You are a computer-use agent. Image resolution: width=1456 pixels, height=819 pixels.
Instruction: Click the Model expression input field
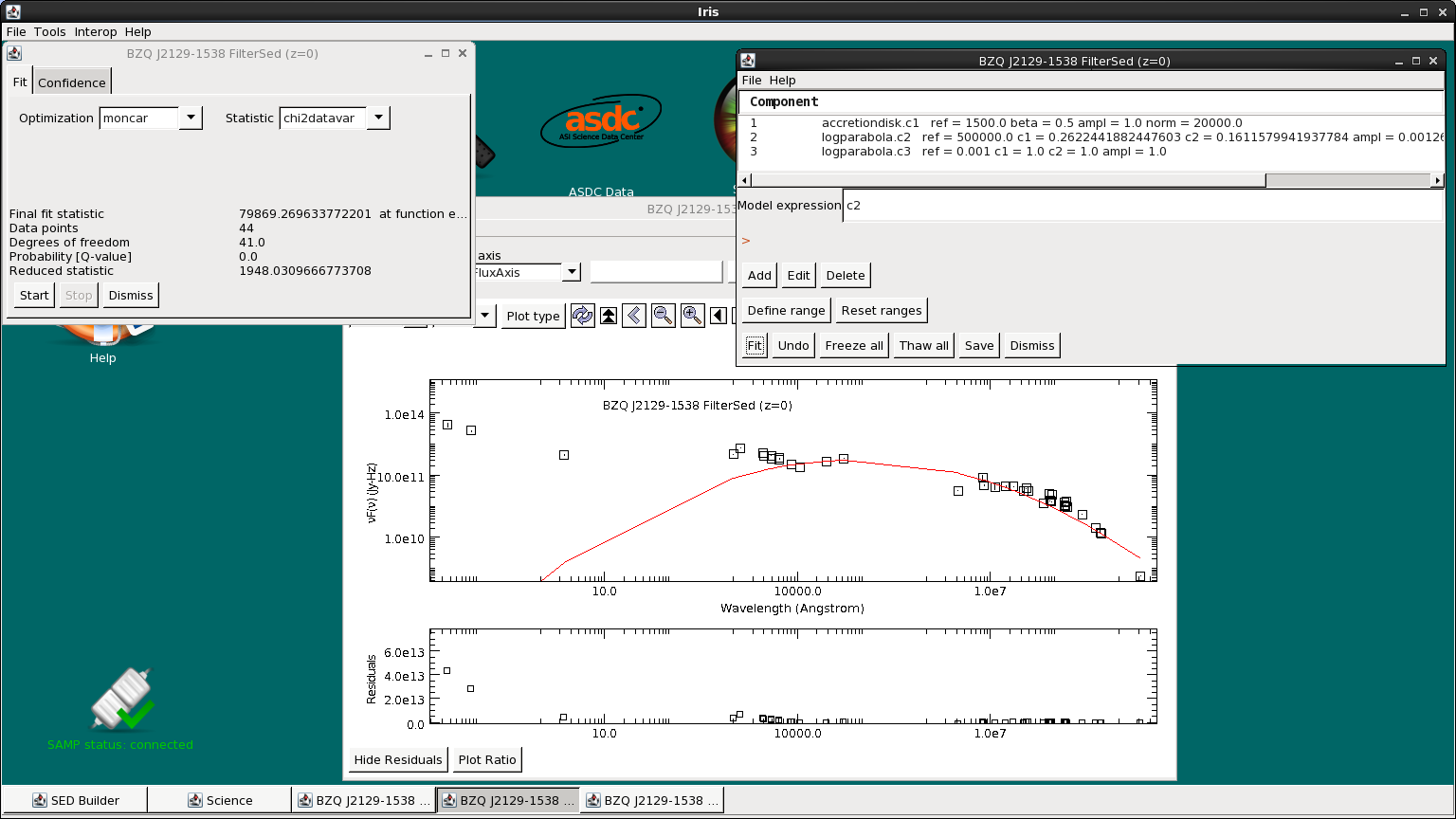(x=1142, y=205)
